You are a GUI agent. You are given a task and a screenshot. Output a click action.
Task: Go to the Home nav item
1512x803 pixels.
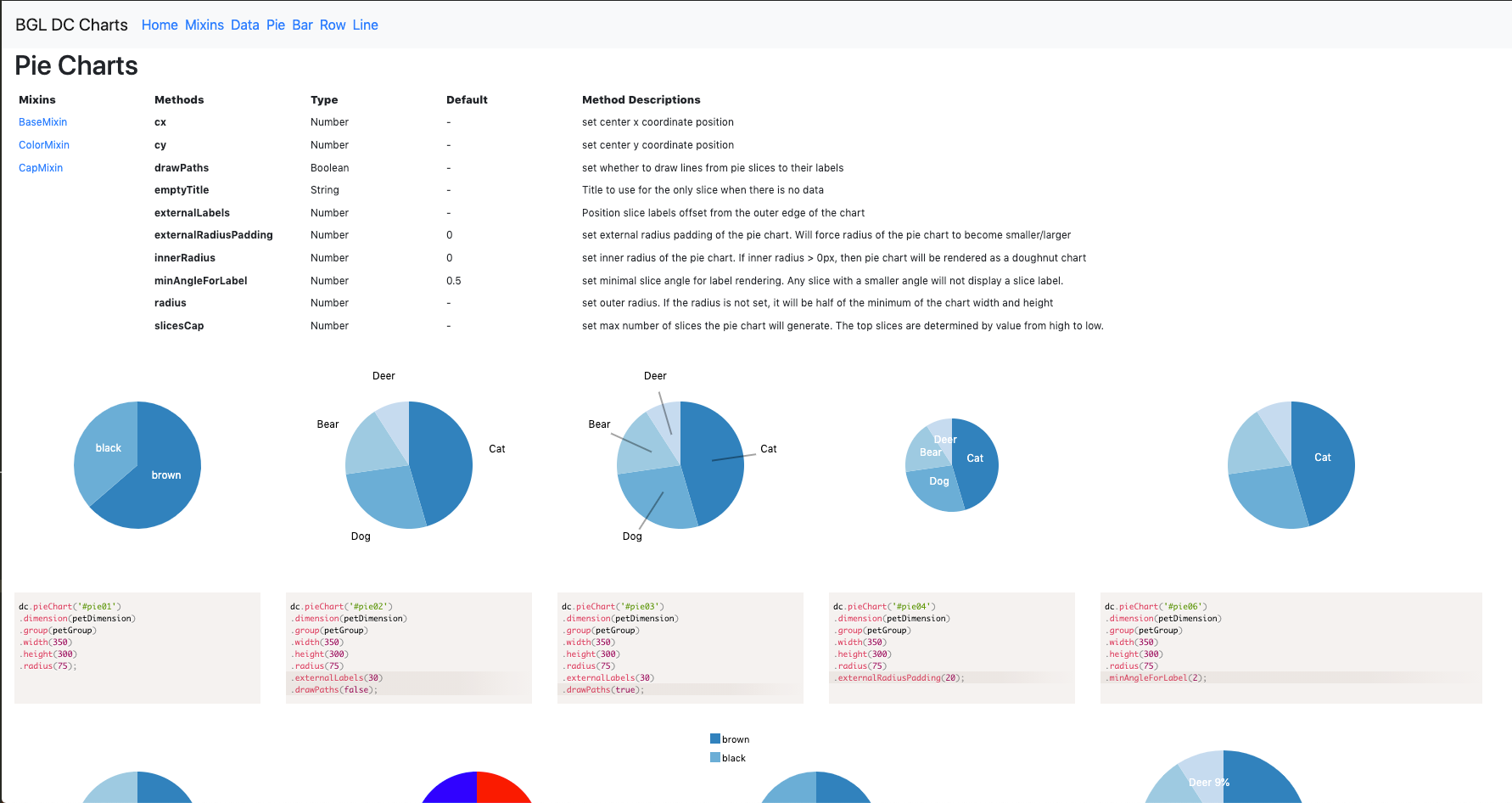[x=160, y=25]
